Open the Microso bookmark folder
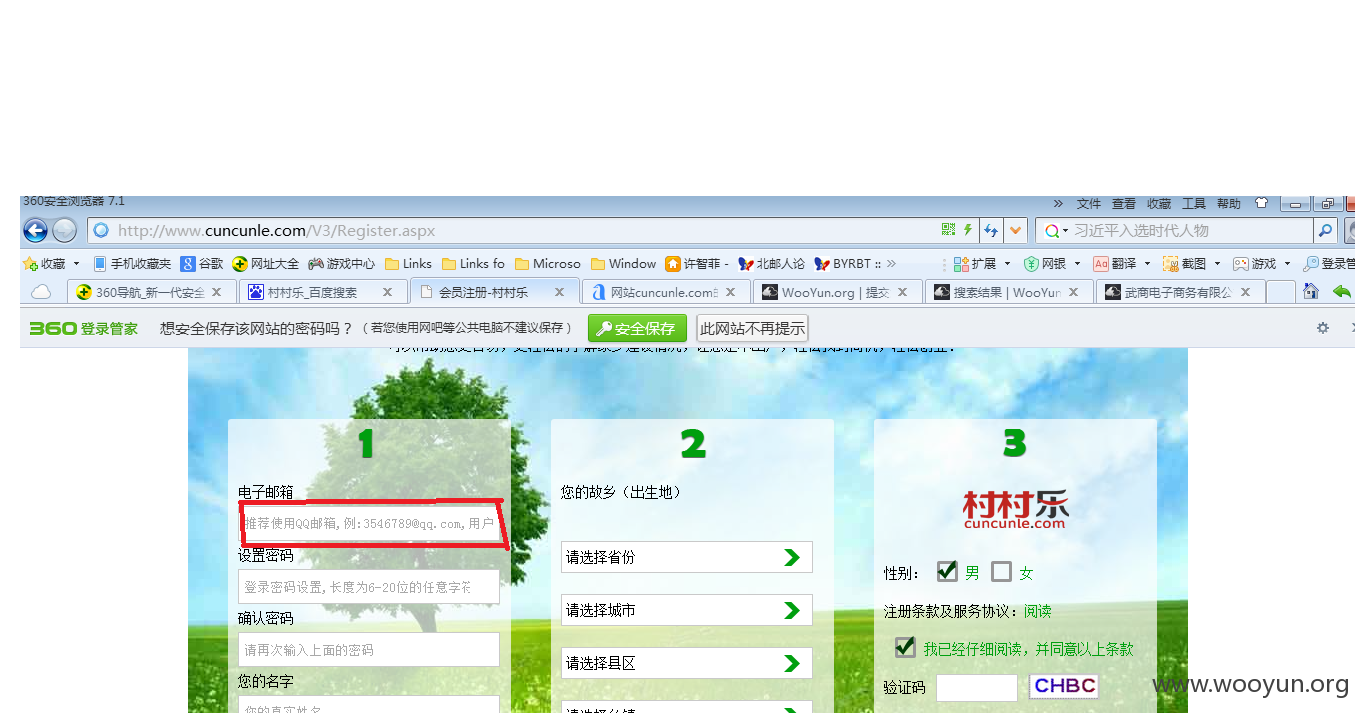Screen dimensions: 1358x713 point(548,264)
